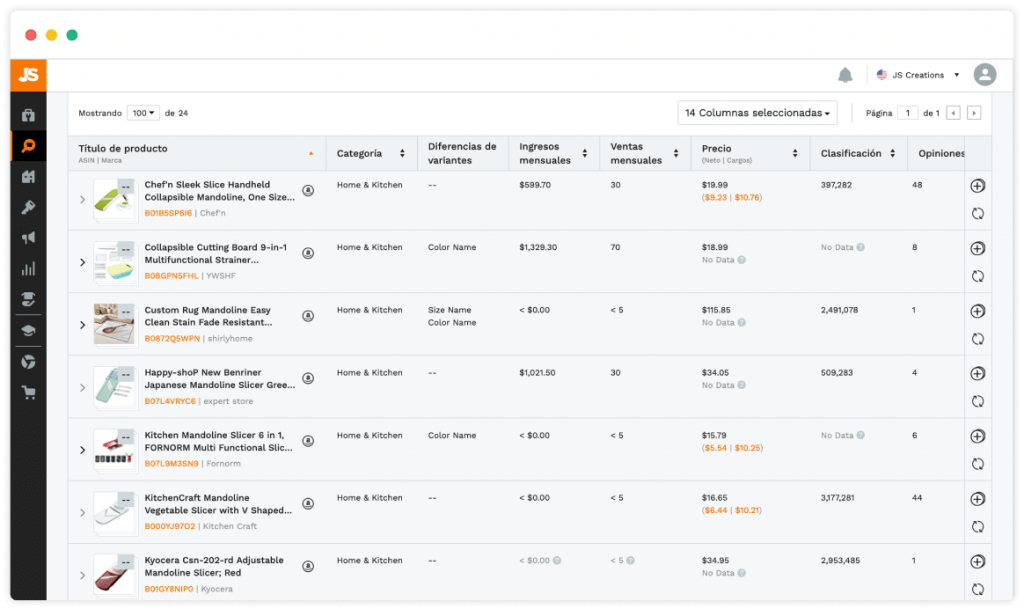Screen dimensions: 1024x609
Task: Go to next page arrow
Action: pyautogui.click(x=974, y=113)
